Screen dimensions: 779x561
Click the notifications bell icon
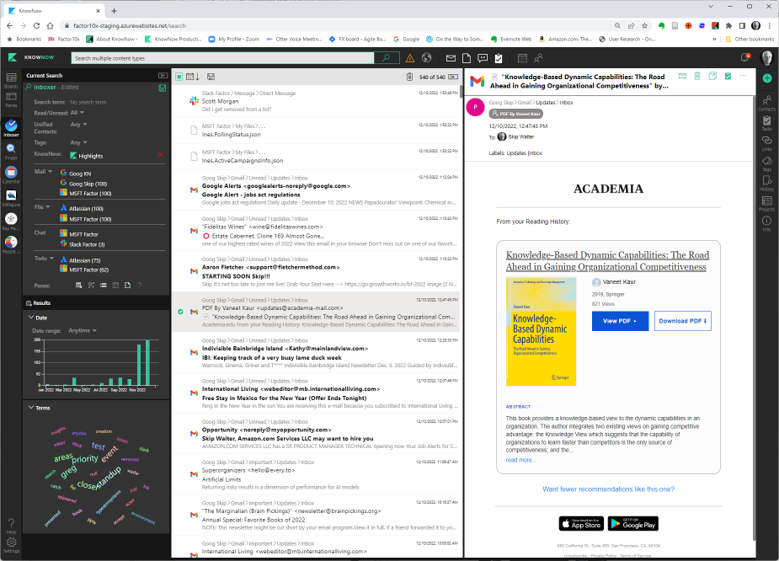pyautogui.click(x=745, y=58)
